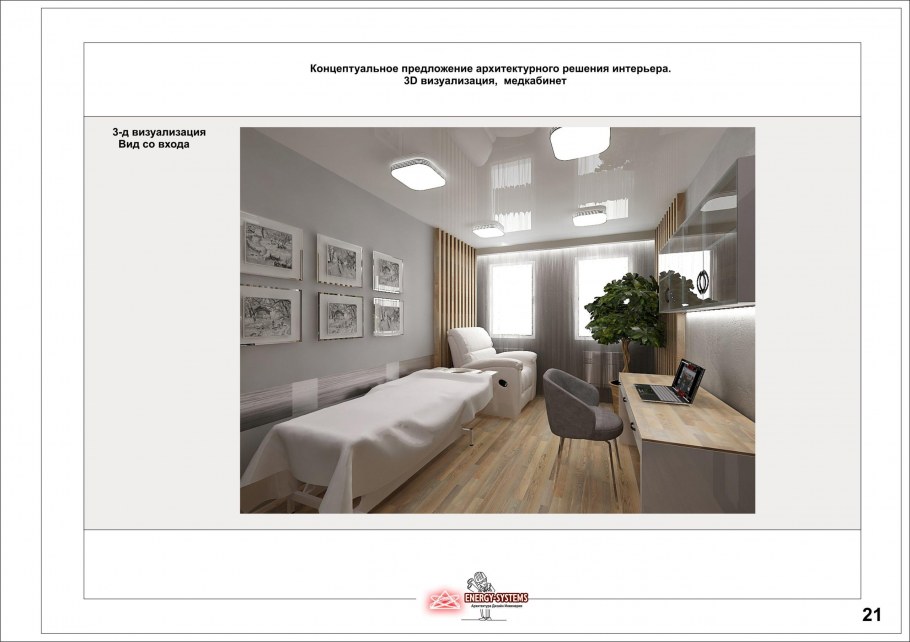Click the top-left framed picture on the wall
Image resolution: width=910 pixels, height=642 pixels.
(269, 244)
